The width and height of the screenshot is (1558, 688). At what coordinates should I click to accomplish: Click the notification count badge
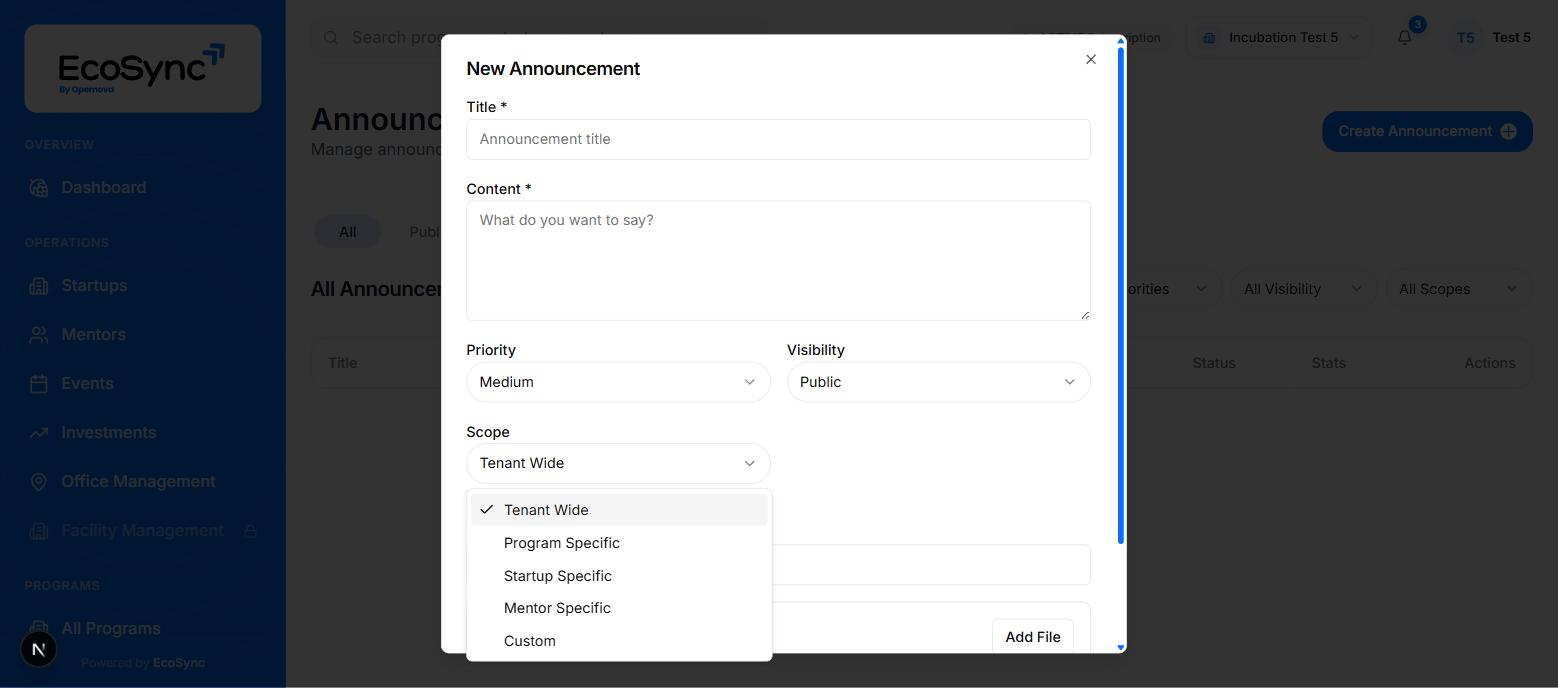pyautogui.click(x=1417, y=25)
